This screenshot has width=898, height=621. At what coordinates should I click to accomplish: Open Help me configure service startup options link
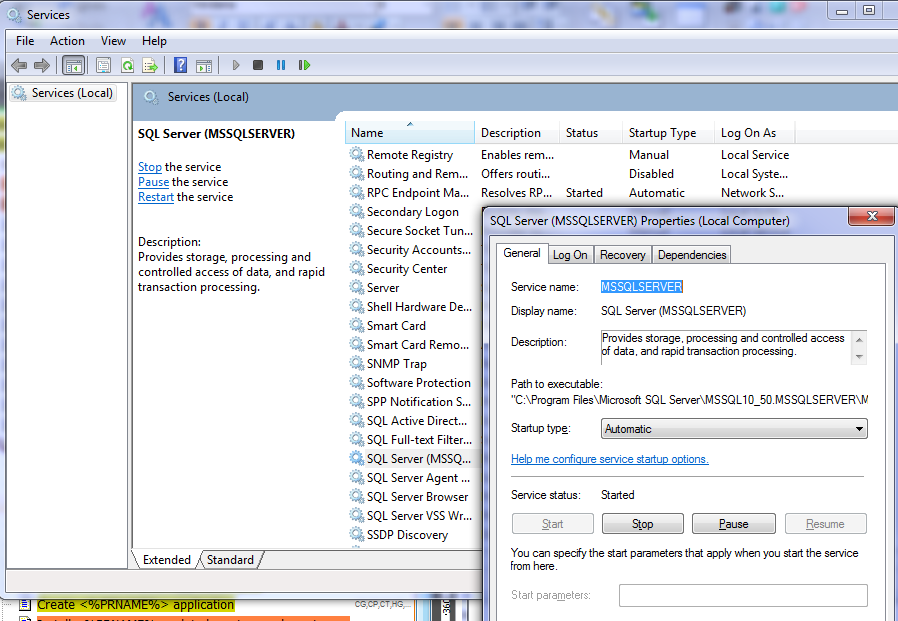(x=609, y=459)
